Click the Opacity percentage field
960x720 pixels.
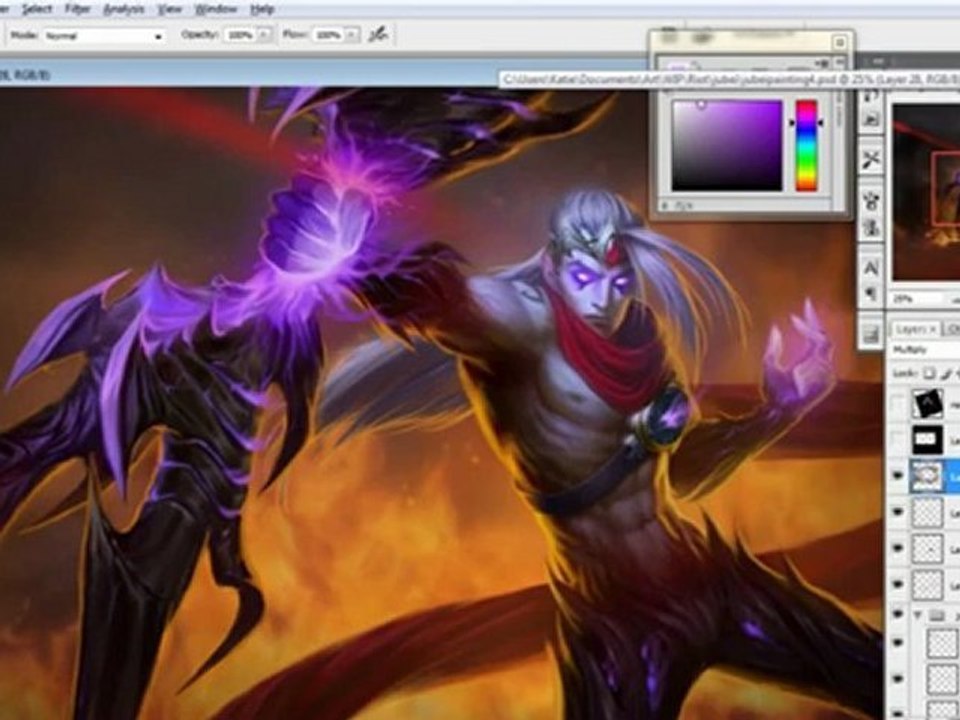pos(240,35)
